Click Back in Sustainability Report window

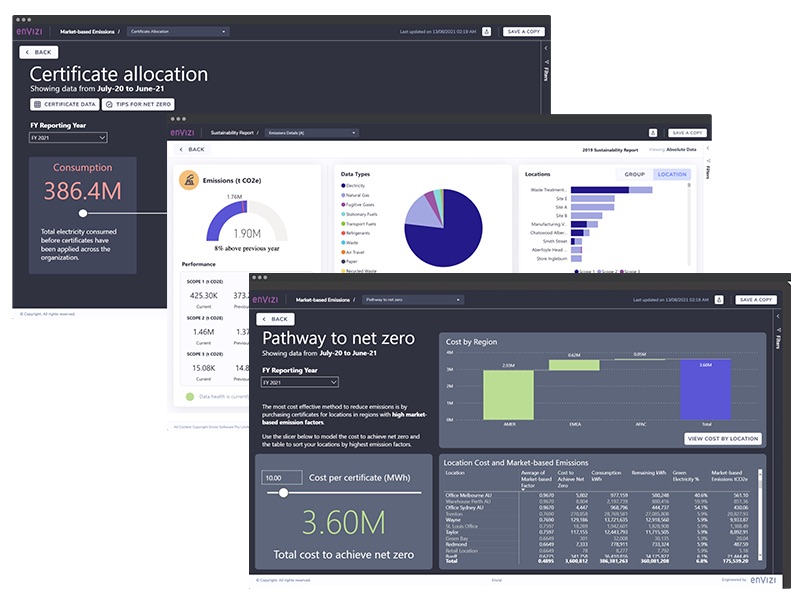coord(192,149)
